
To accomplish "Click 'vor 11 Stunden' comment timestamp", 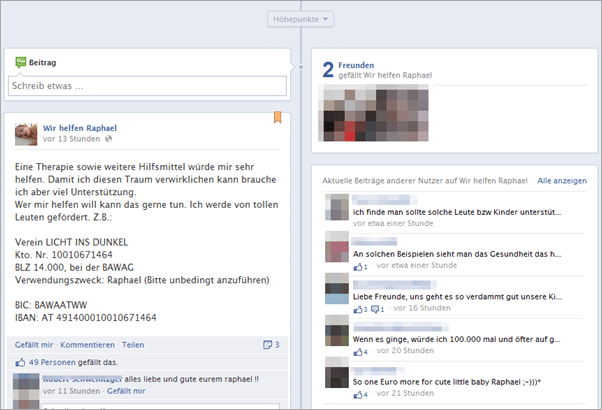I will (x=71, y=391).
